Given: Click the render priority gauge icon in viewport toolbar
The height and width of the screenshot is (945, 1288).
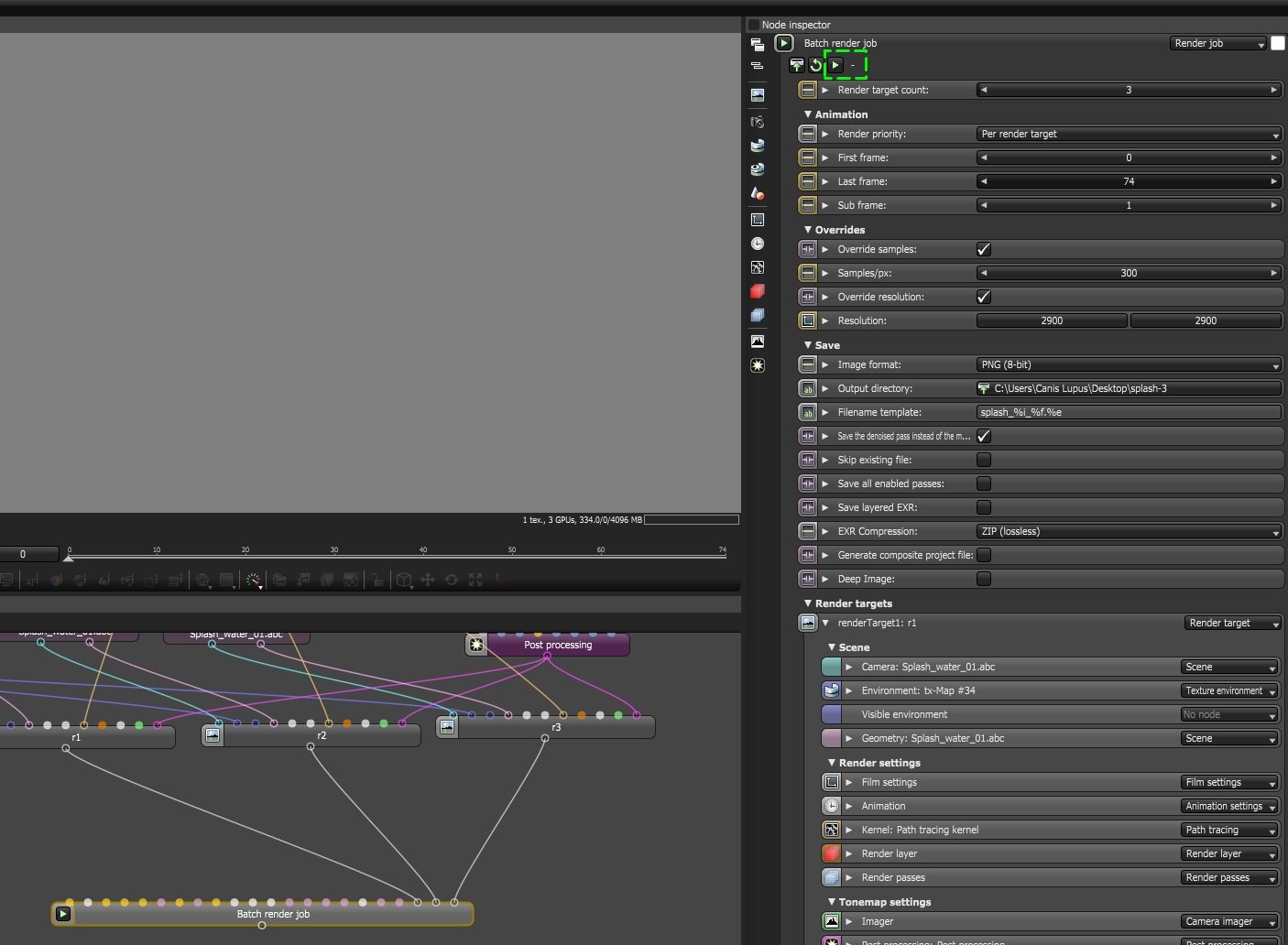Looking at the screenshot, I should [254, 580].
